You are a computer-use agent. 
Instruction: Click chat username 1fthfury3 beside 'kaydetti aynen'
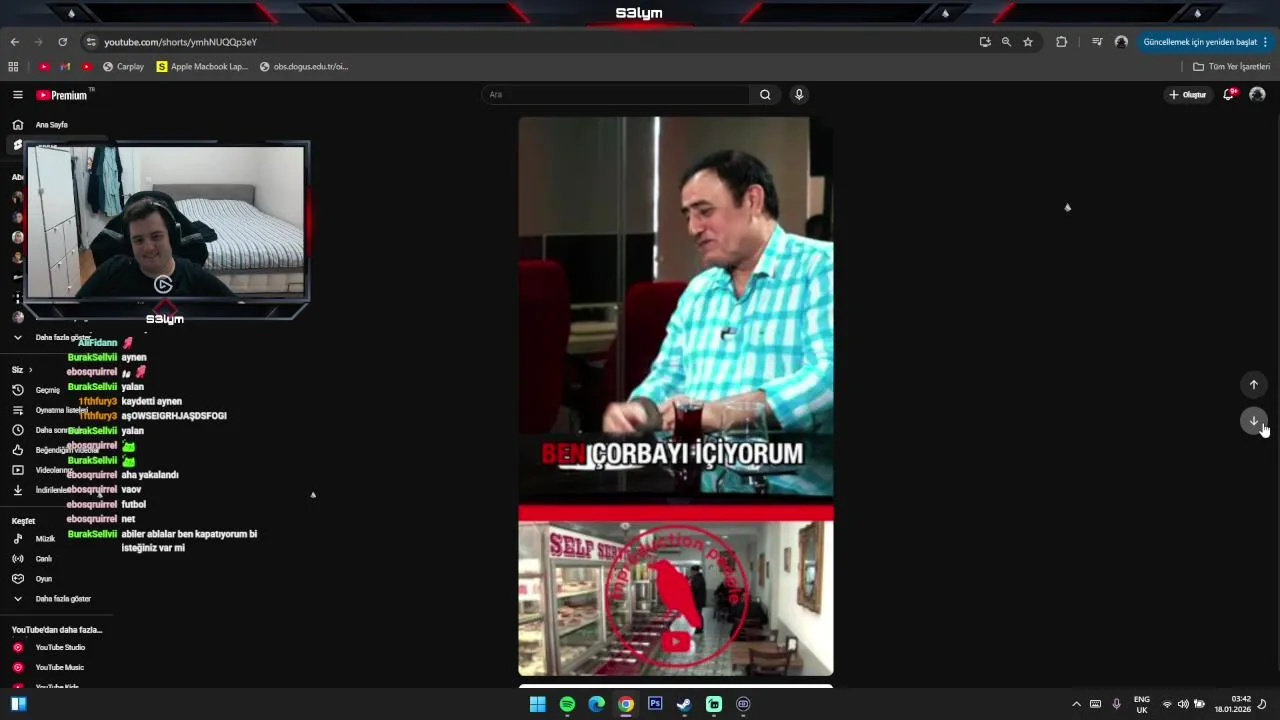coord(97,401)
